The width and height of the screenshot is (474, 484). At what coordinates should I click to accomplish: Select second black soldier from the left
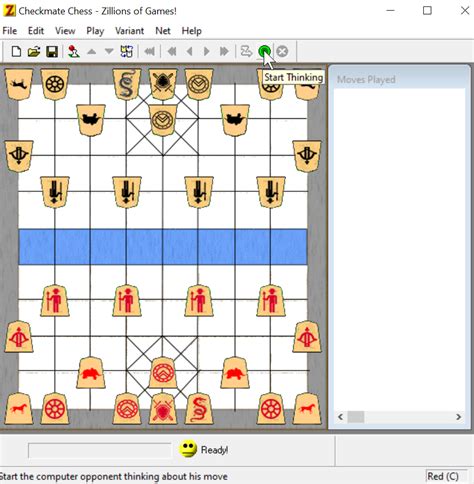(x=127, y=192)
